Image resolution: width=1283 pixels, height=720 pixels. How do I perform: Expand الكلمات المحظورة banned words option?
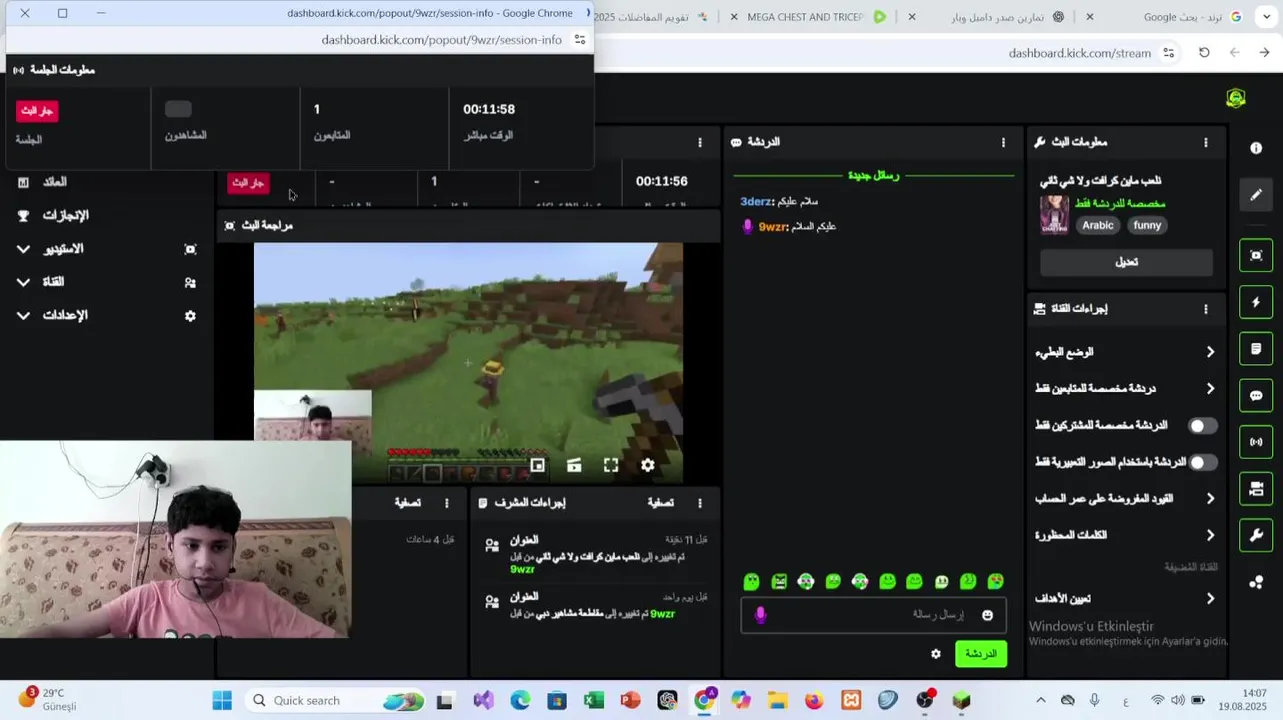pos(1126,535)
